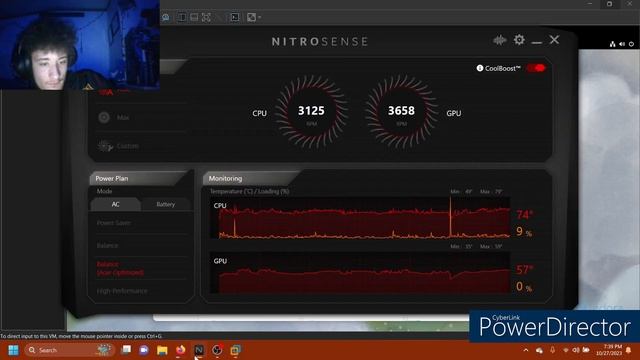The height and width of the screenshot is (360, 640).
Task: Click the taskbar Search box
Action: [69, 350]
